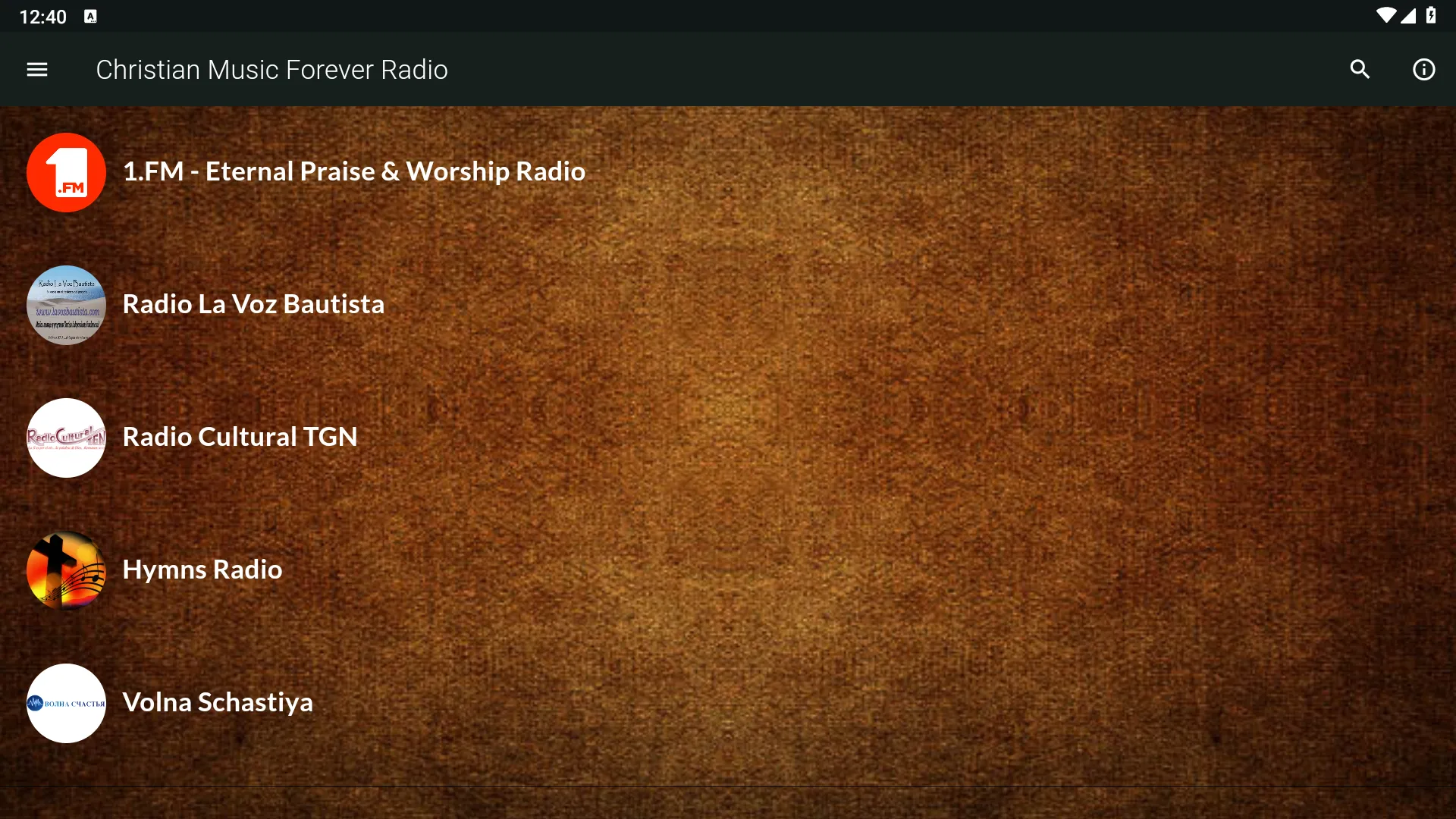Open app navigation menu
This screenshot has height=819, width=1456.
click(37, 69)
